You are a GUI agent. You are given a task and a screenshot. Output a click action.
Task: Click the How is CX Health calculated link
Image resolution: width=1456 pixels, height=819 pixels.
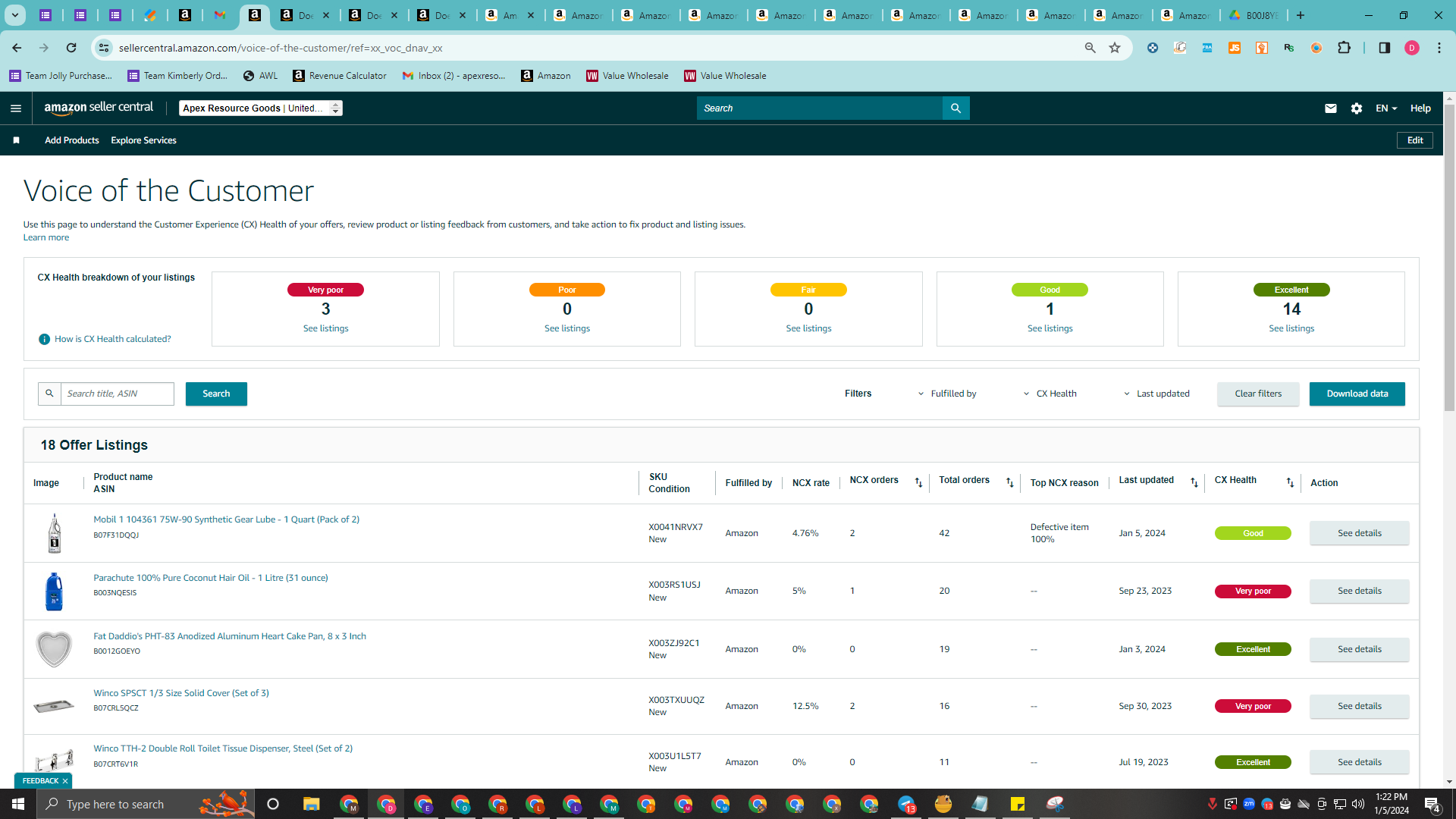point(113,339)
